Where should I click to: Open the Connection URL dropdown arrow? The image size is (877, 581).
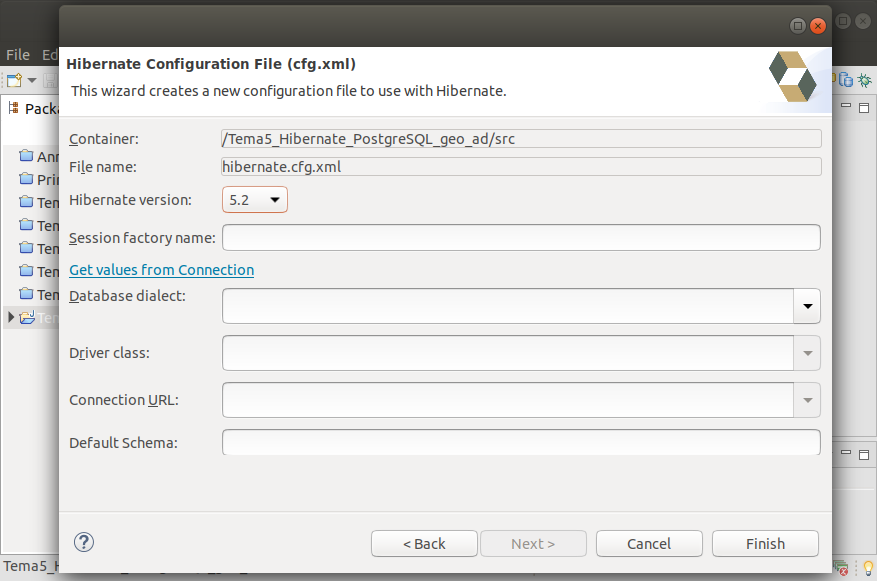[807, 400]
